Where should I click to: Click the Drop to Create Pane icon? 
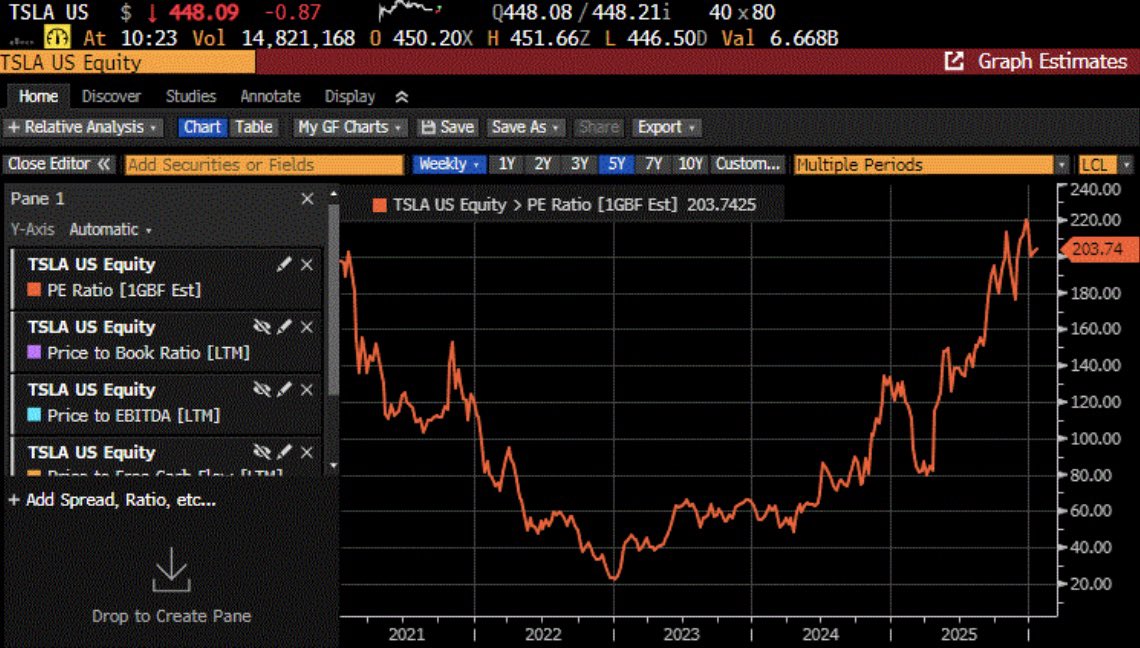(x=172, y=570)
